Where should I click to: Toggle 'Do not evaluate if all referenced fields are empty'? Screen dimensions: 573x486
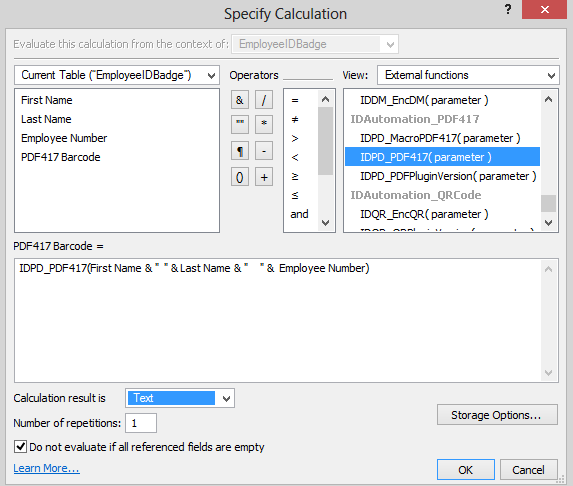coord(20,447)
